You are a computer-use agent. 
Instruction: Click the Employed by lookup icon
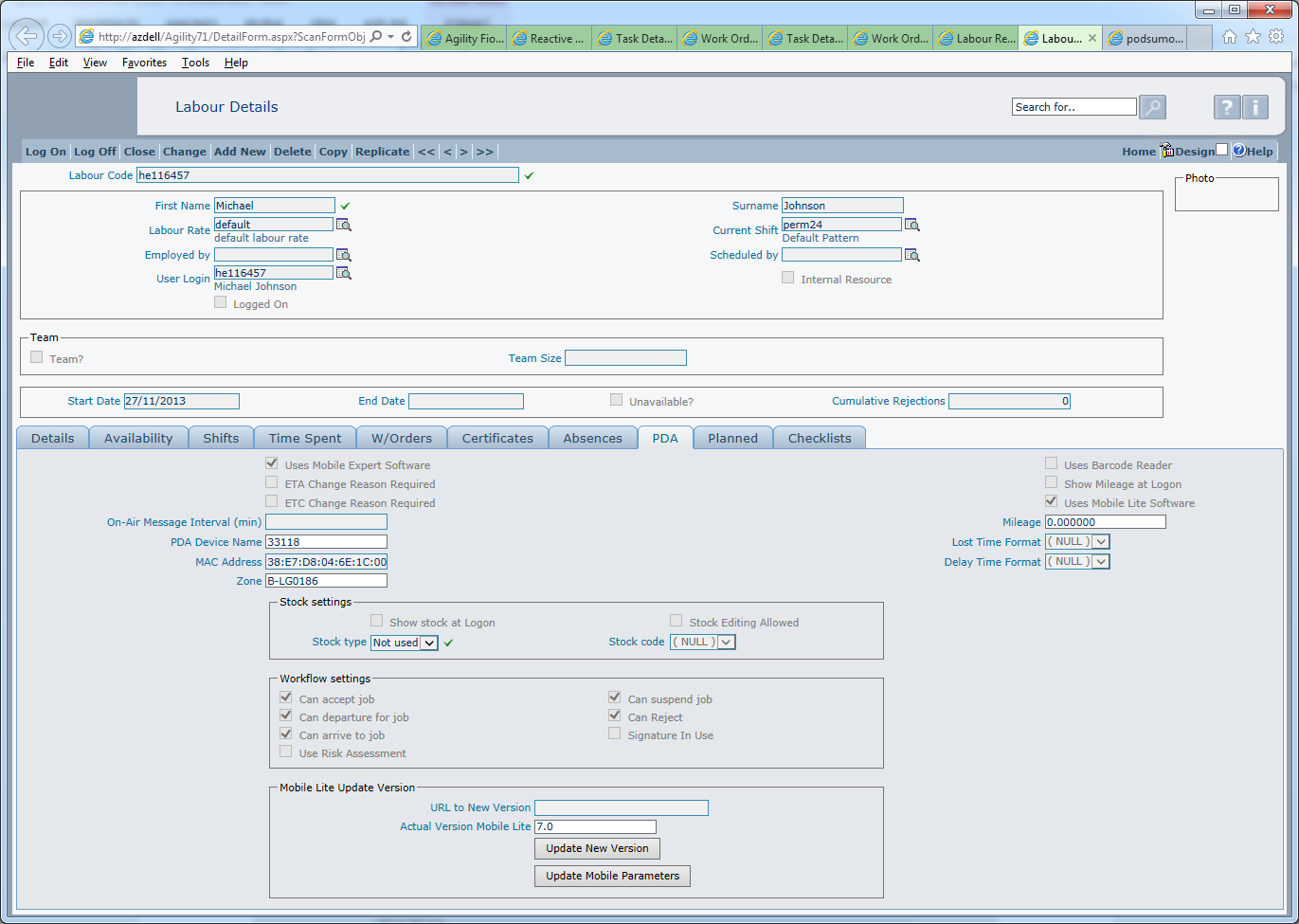(x=344, y=256)
